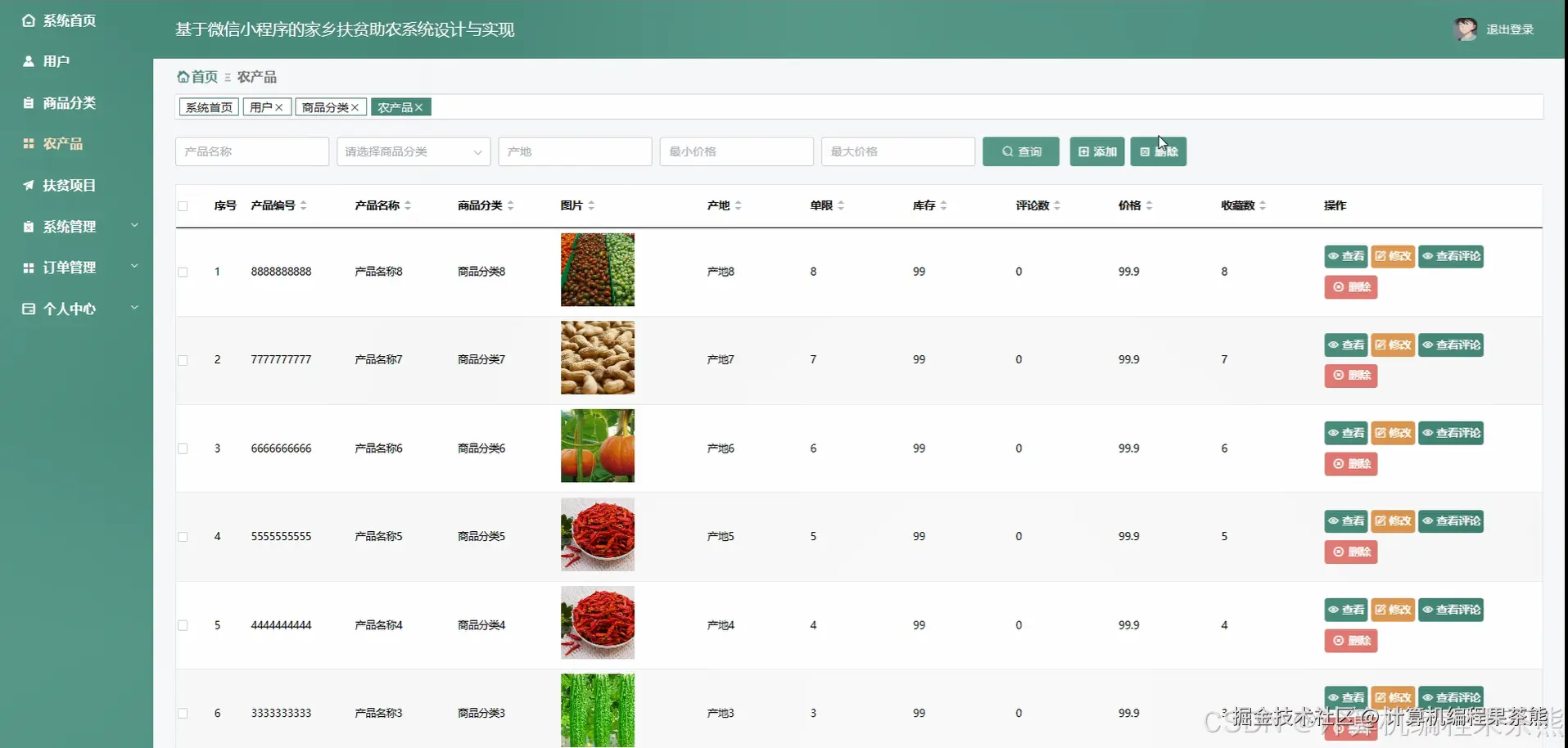Switch to the 系统首页 tab
The width and height of the screenshot is (1568, 748).
[x=209, y=107]
